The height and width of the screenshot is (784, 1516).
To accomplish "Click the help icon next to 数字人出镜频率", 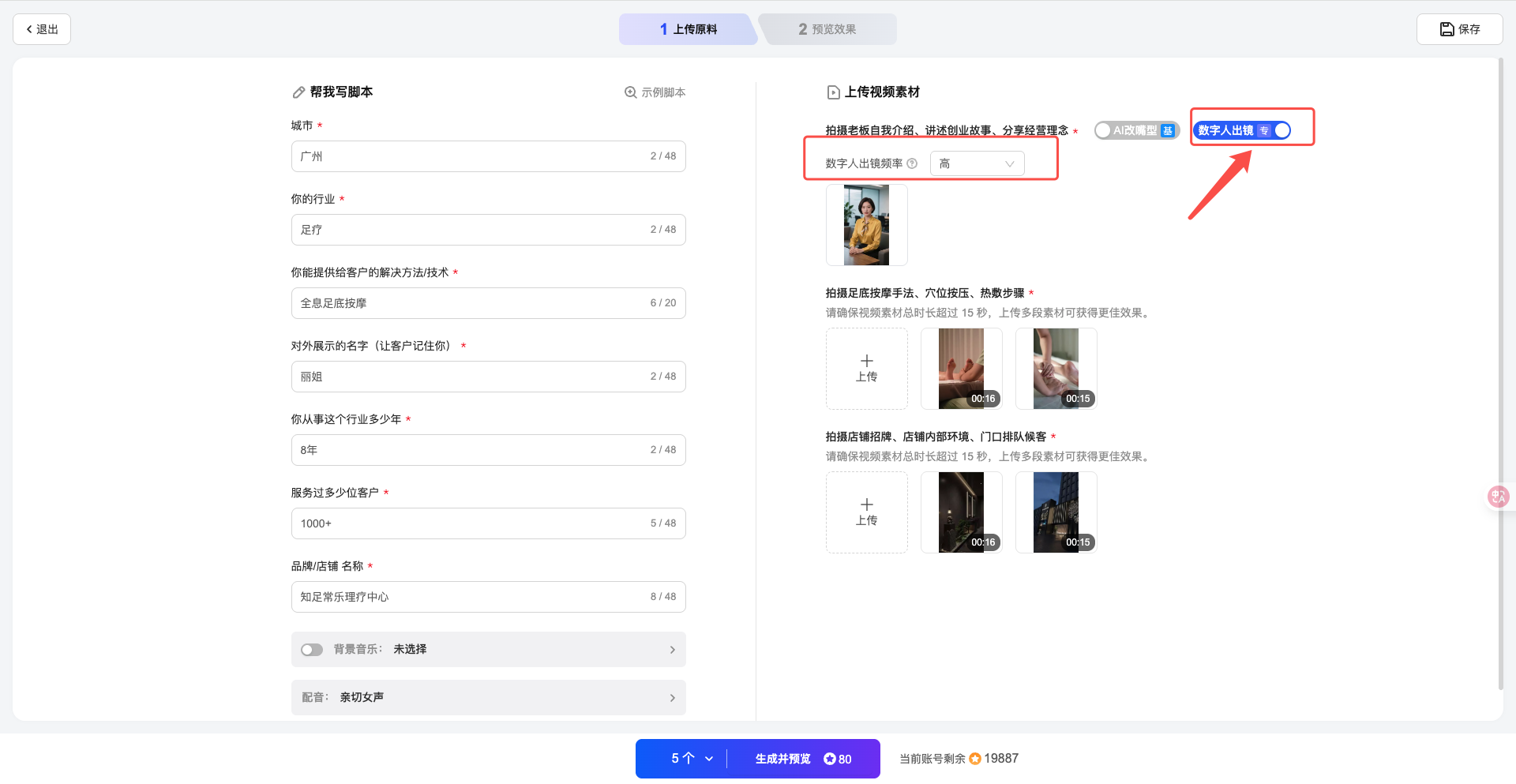I will pyautogui.click(x=912, y=163).
